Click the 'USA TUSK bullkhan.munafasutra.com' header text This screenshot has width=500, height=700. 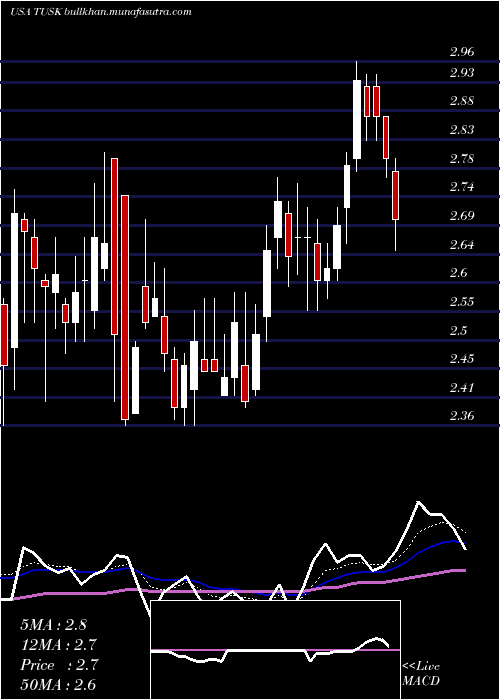(x=101, y=12)
